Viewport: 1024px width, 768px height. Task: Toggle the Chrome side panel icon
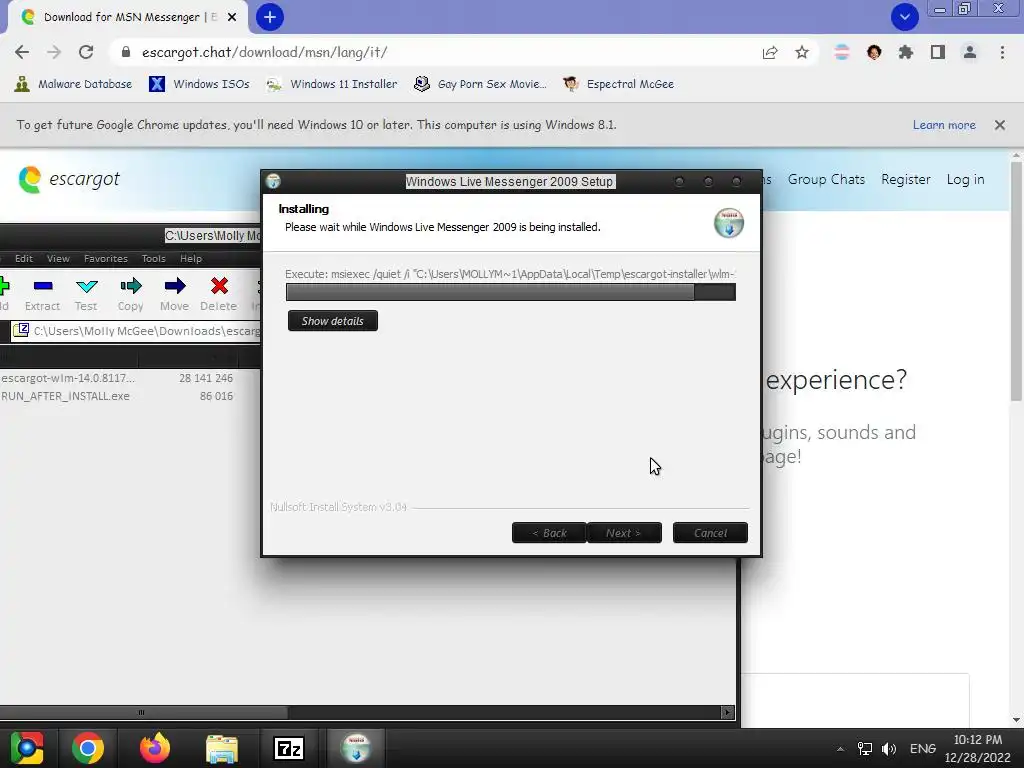[x=938, y=52]
